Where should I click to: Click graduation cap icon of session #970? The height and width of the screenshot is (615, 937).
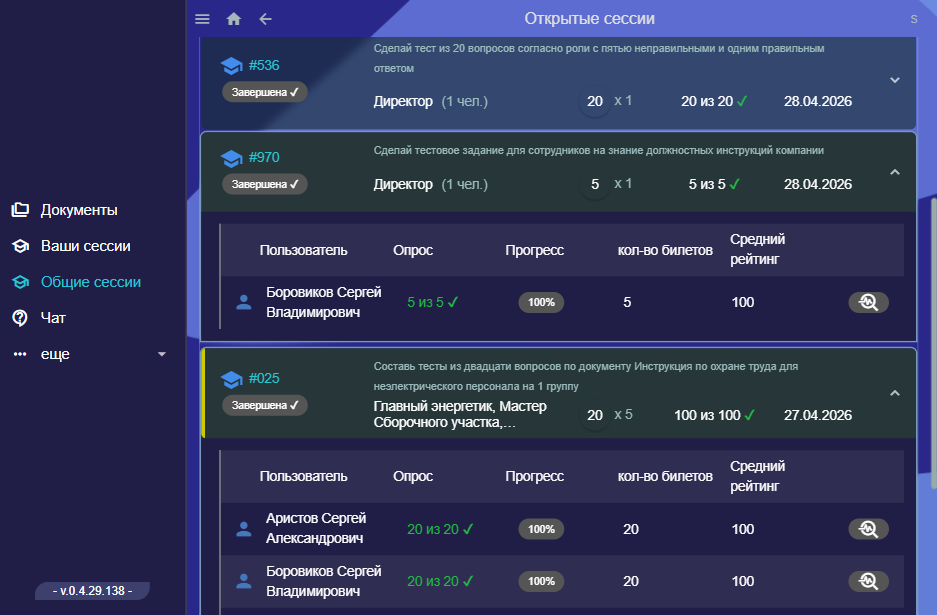(231, 158)
